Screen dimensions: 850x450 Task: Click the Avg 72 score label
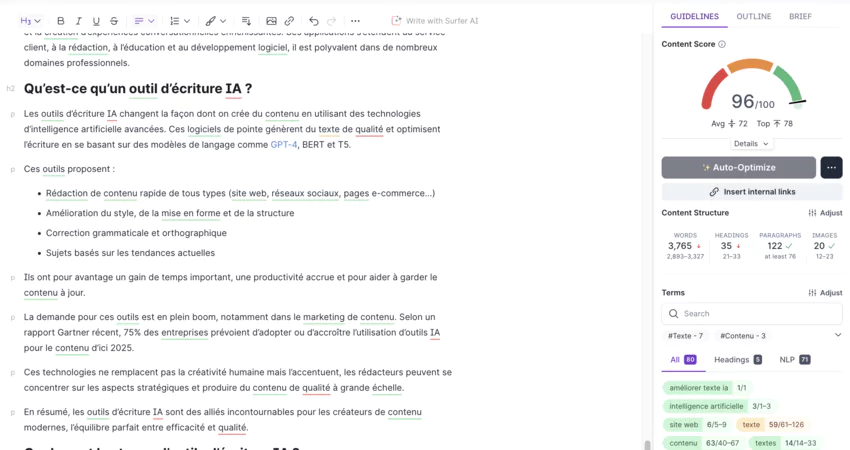point(729,124)
